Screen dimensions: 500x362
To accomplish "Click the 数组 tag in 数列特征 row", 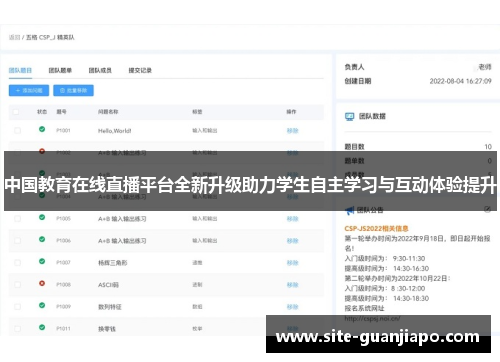I will point(197,307).
